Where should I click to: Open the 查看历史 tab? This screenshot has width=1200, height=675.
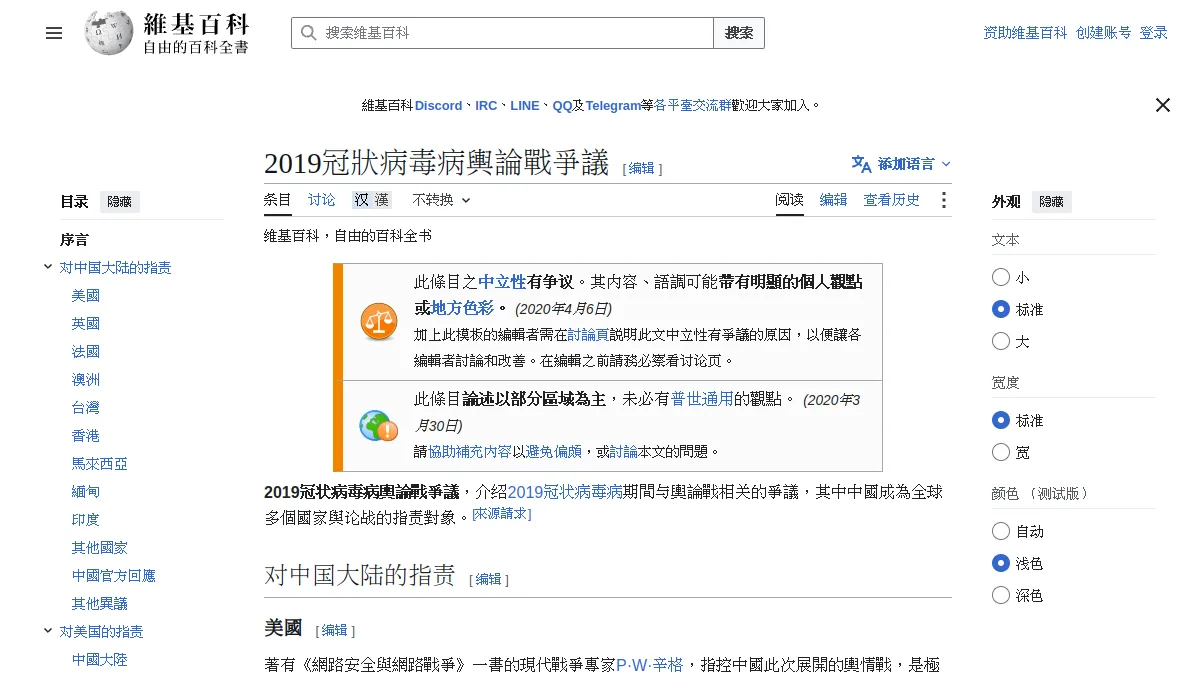click(891, 200)
